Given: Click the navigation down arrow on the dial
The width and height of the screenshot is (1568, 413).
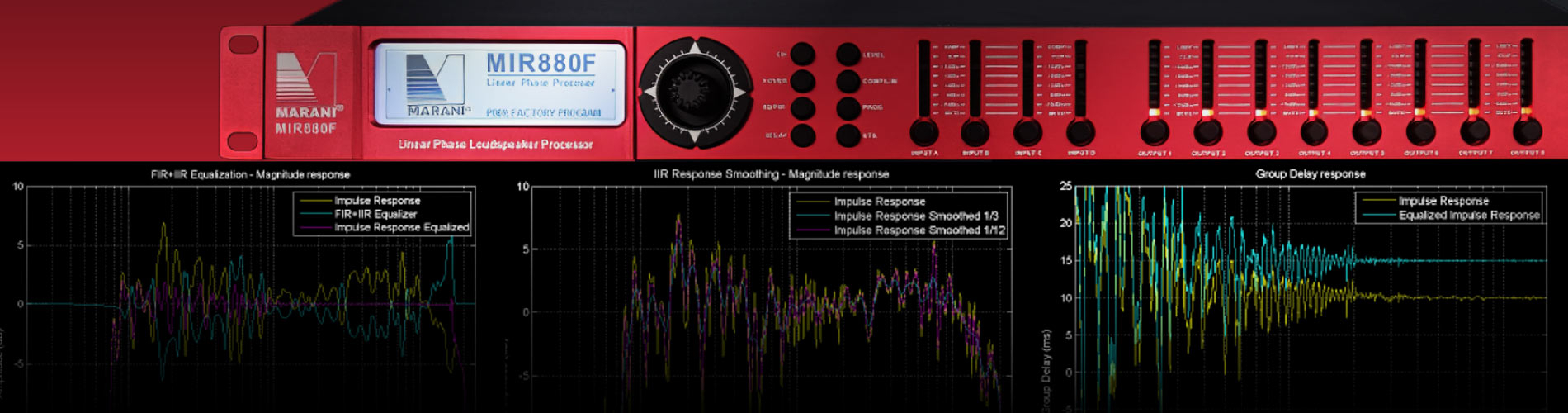Looking at the screenshot, I should click(x=695, y=135).
